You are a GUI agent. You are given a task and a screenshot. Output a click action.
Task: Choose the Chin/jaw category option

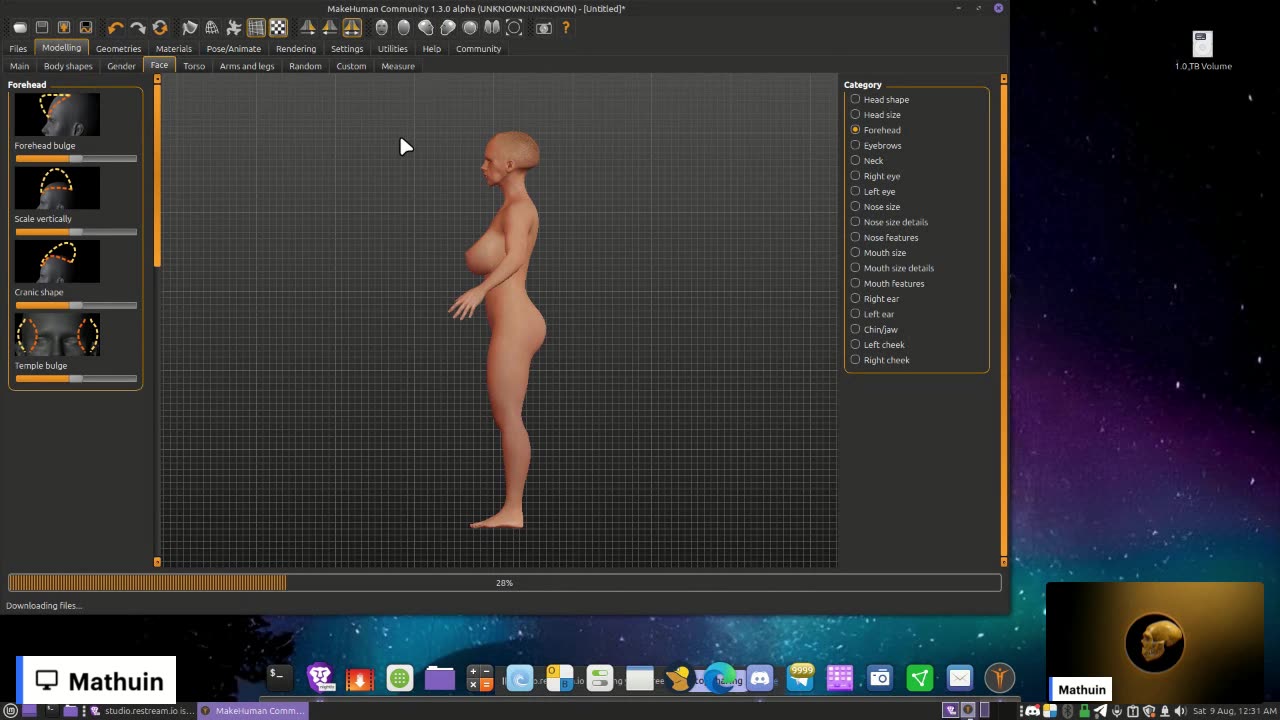click(x=855, y=329)
